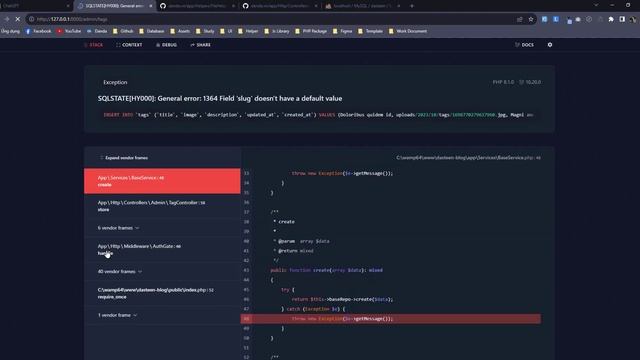The height and width of the screenshot is (360, 640).
Task: Open the Helper bookmarks folder
Action: (248, 31)
